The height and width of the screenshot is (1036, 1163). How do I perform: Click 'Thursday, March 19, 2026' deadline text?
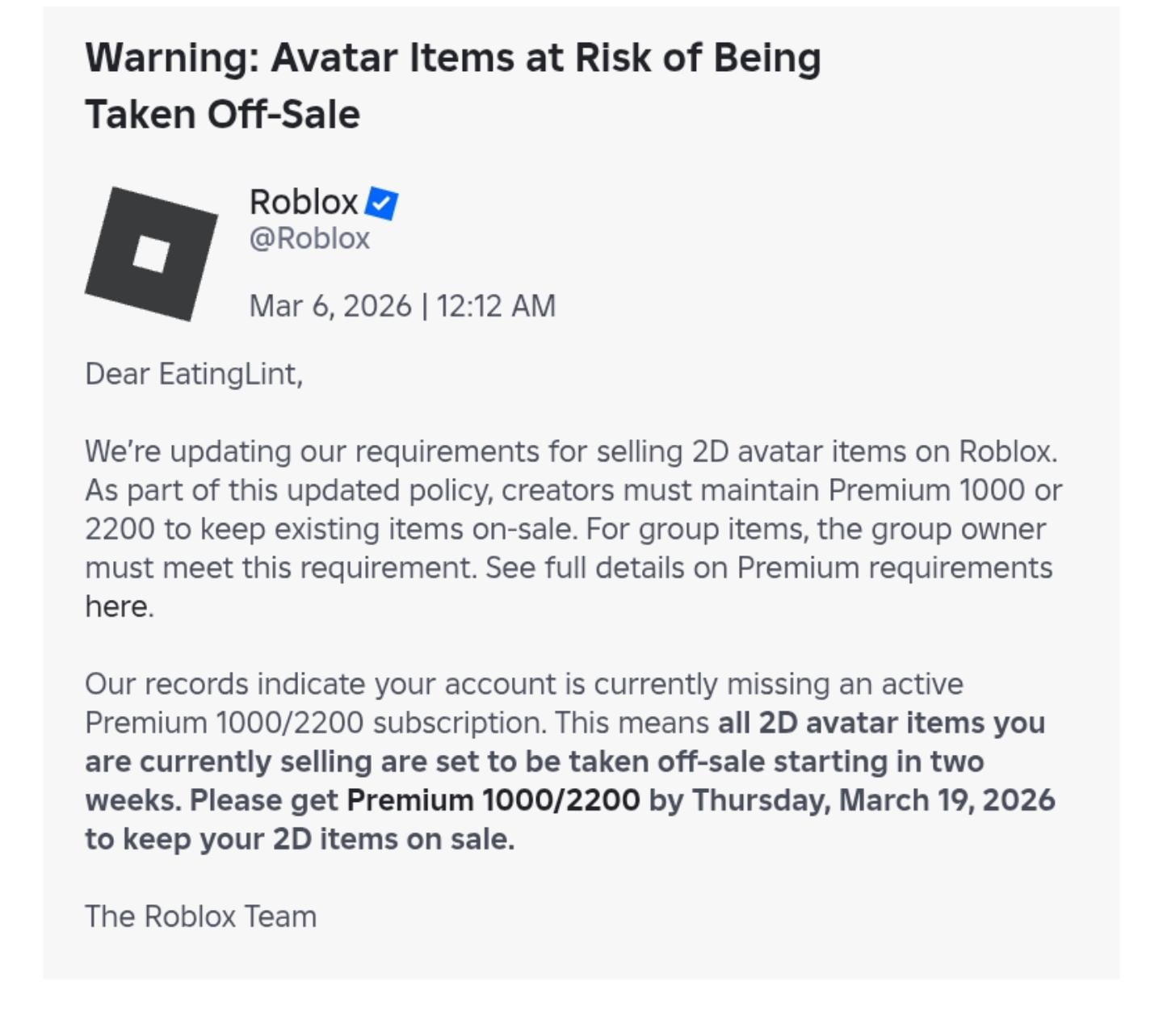[873, 800]
